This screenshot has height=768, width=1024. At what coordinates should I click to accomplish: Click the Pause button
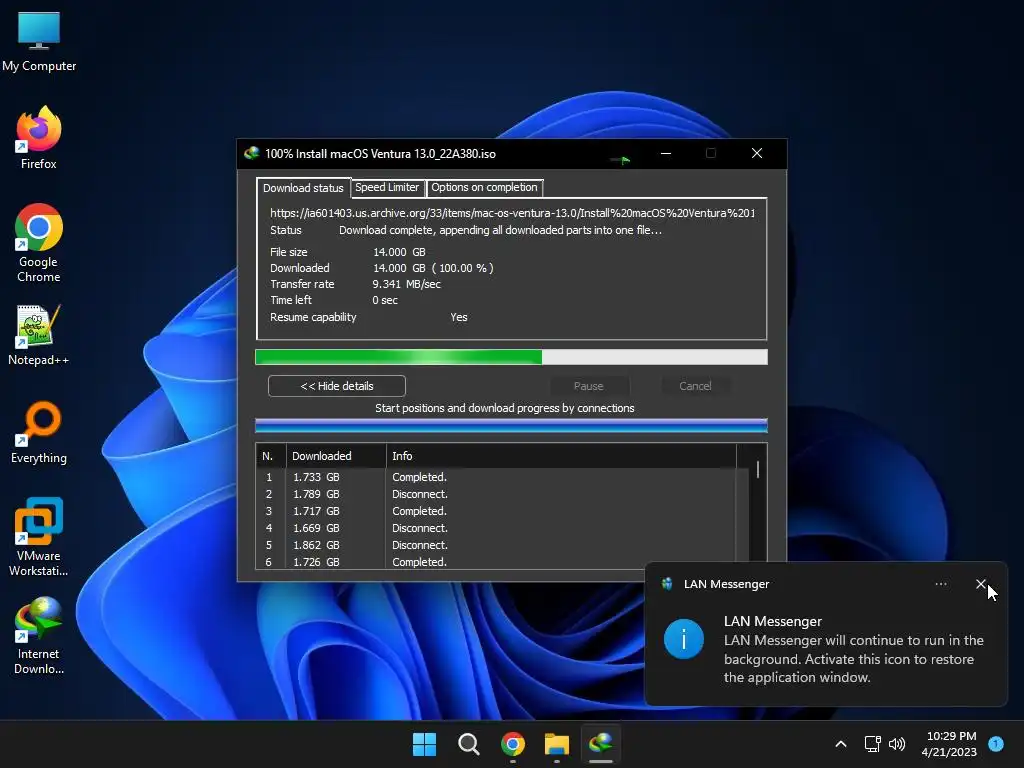(588, 386)
